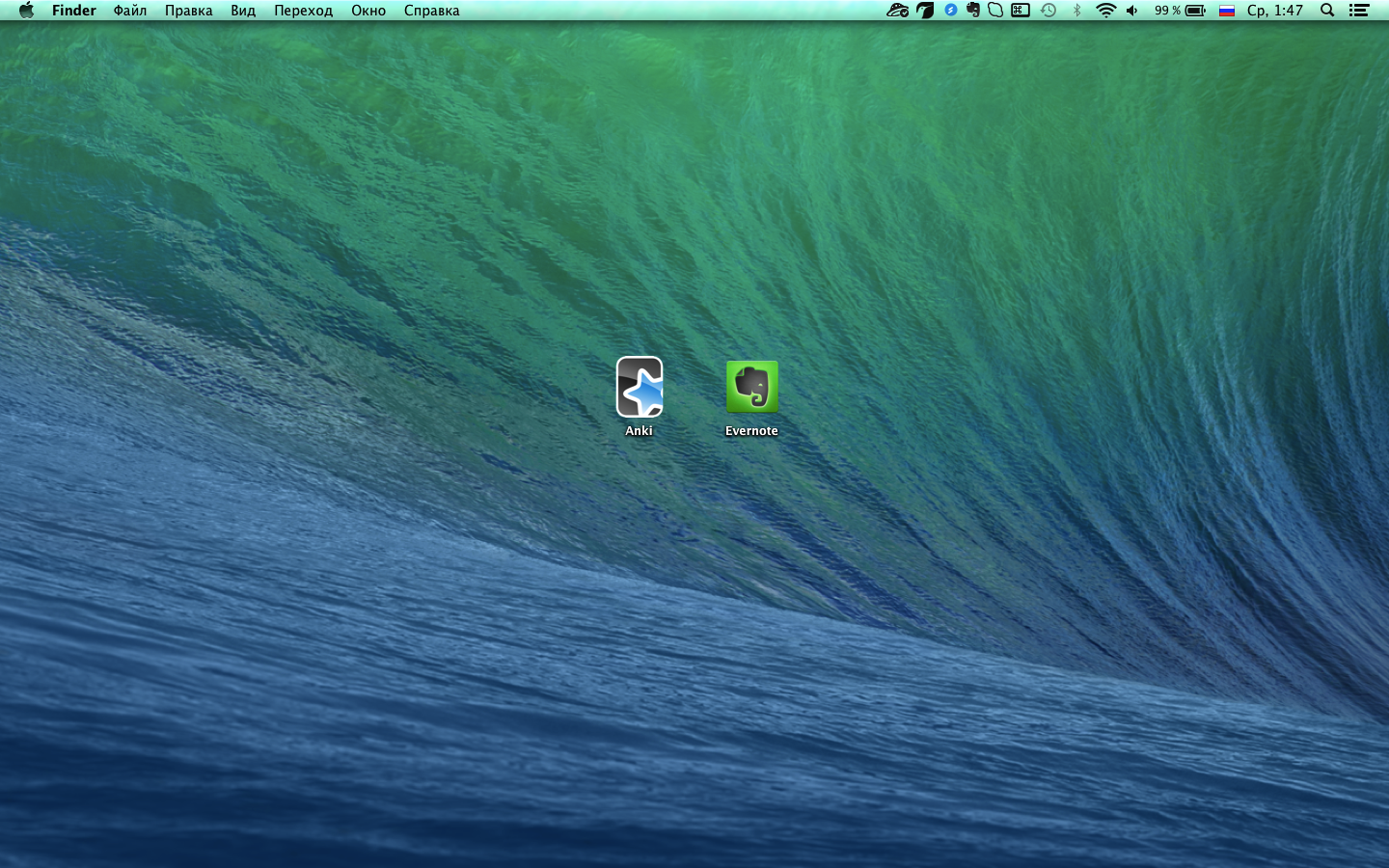Screen dimensions: 1389x868
Task: Open the Окно menu
Action: click(368, 11)
